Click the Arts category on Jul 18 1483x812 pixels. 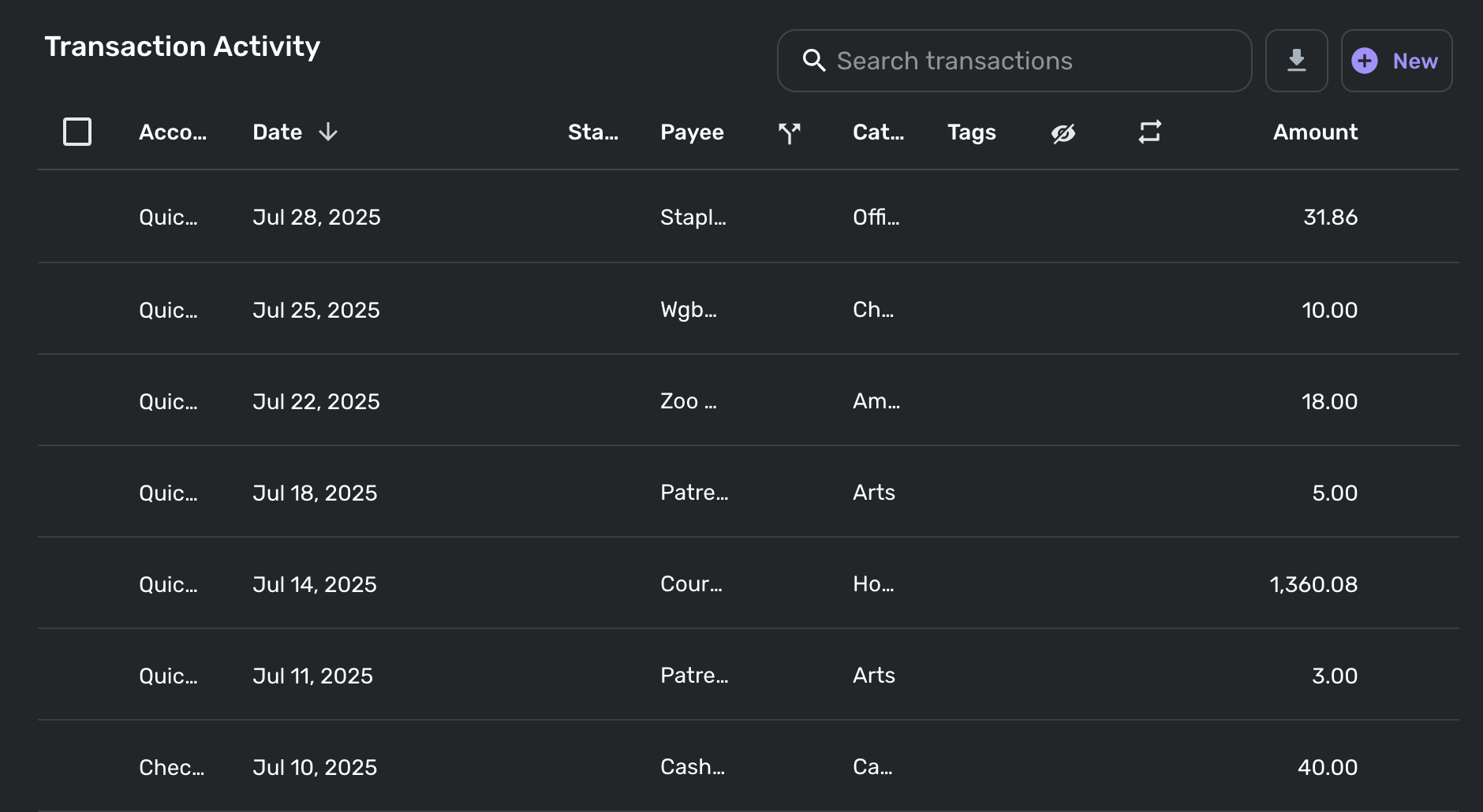click(x=874, y=493)
